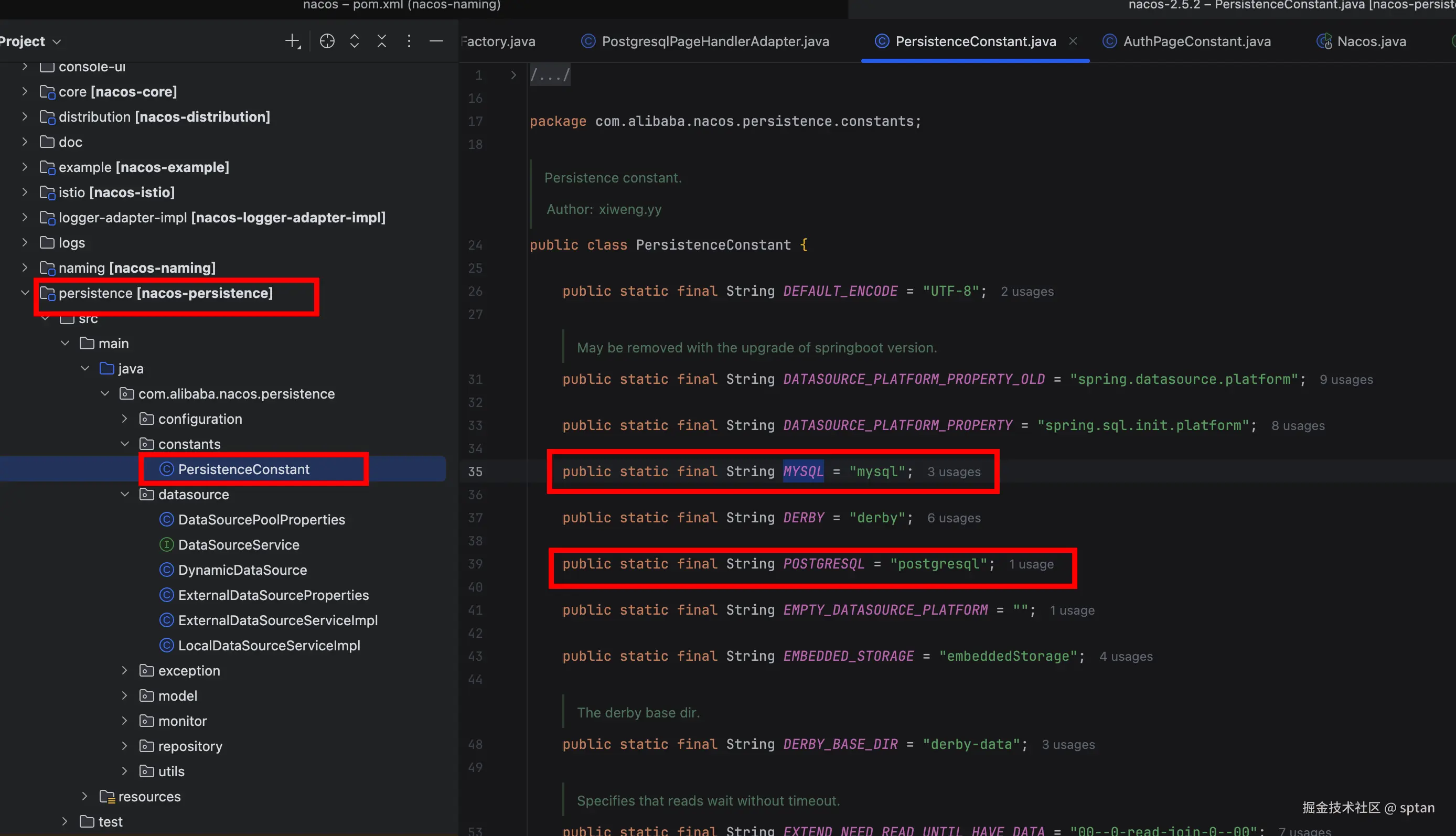The height and width of the screenshot is (836, 1456).
Task: Expand the naming [nacos-naming] module
Action: coord(25,267)
